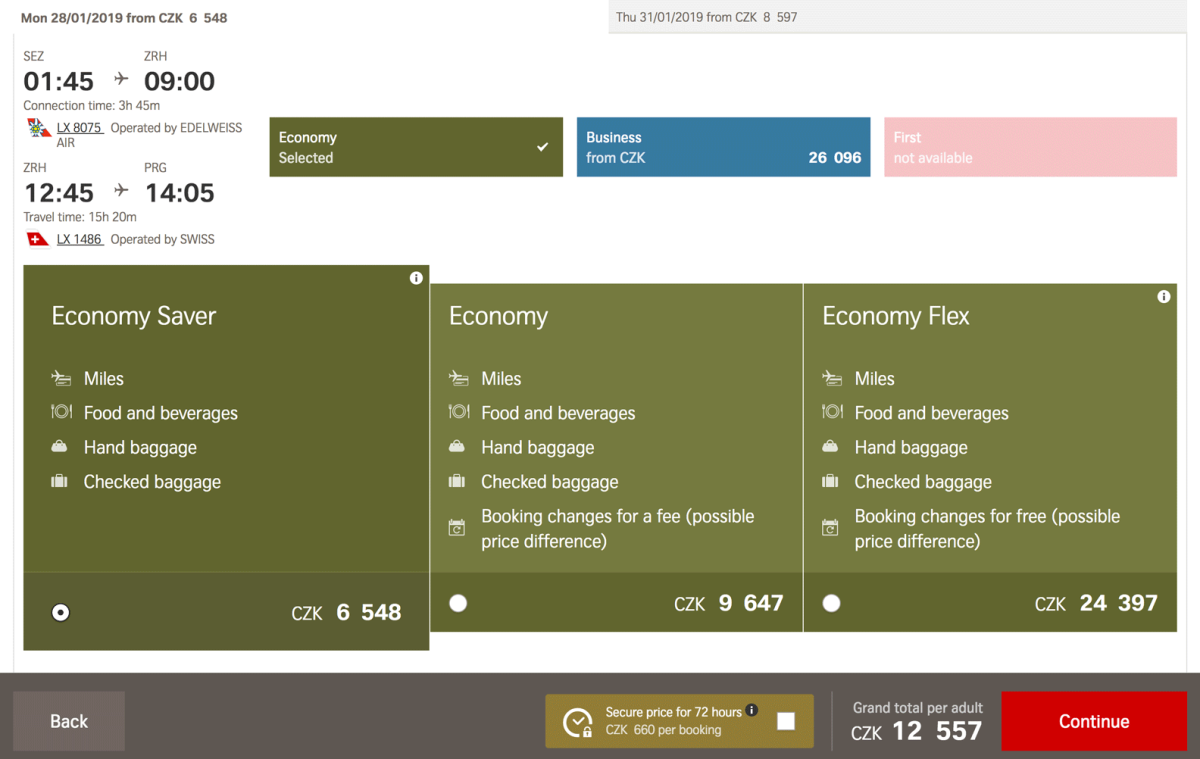Open flight LX 8075 details link
This screenshot has height=759, width=1200.
(79, 128)
